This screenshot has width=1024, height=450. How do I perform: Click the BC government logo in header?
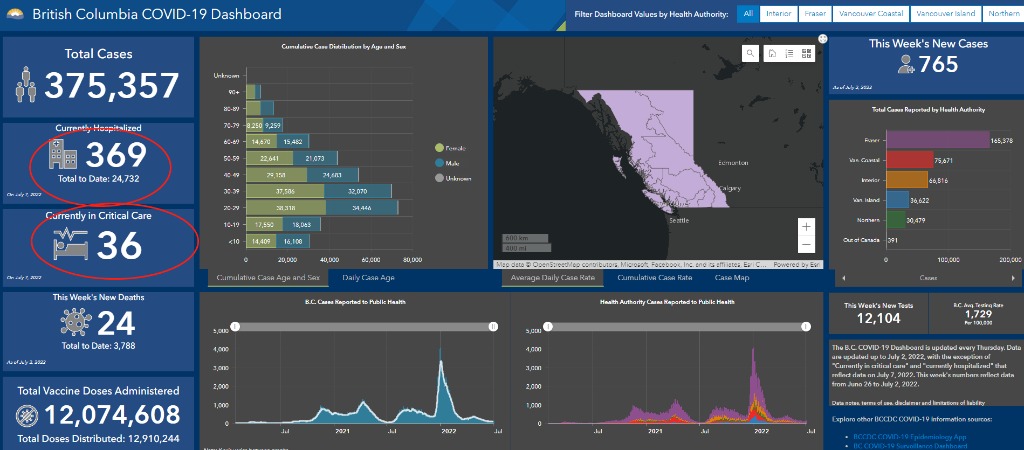(14, 15)
